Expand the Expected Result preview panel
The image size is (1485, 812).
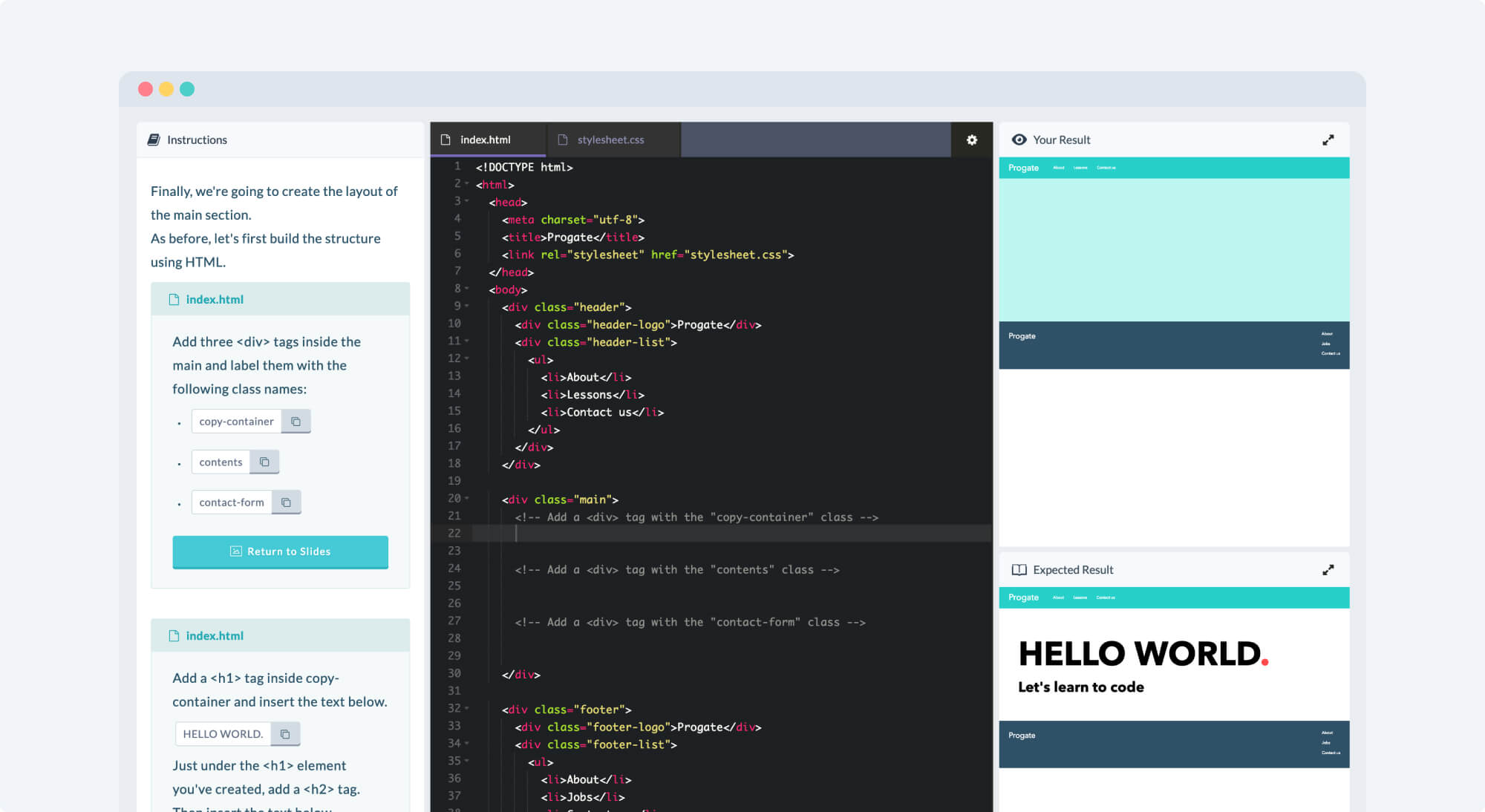click(x=1328, y=570)
